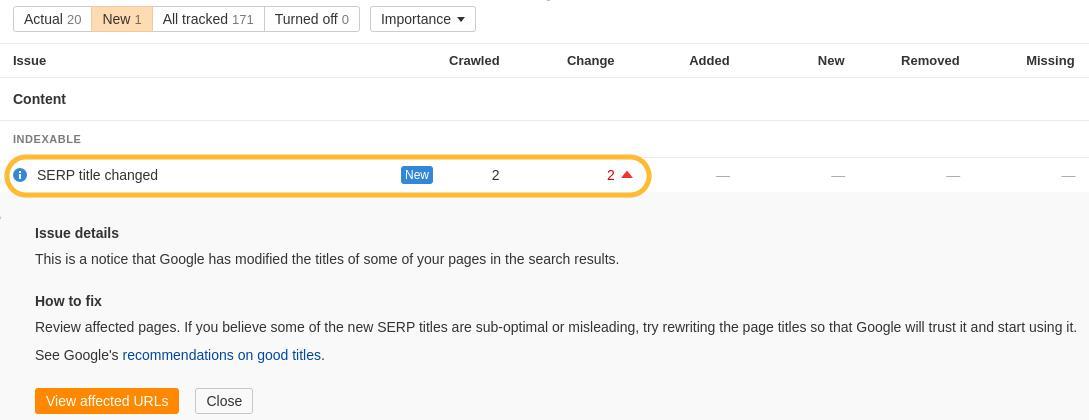Click the Removed column header

point(930,61)
